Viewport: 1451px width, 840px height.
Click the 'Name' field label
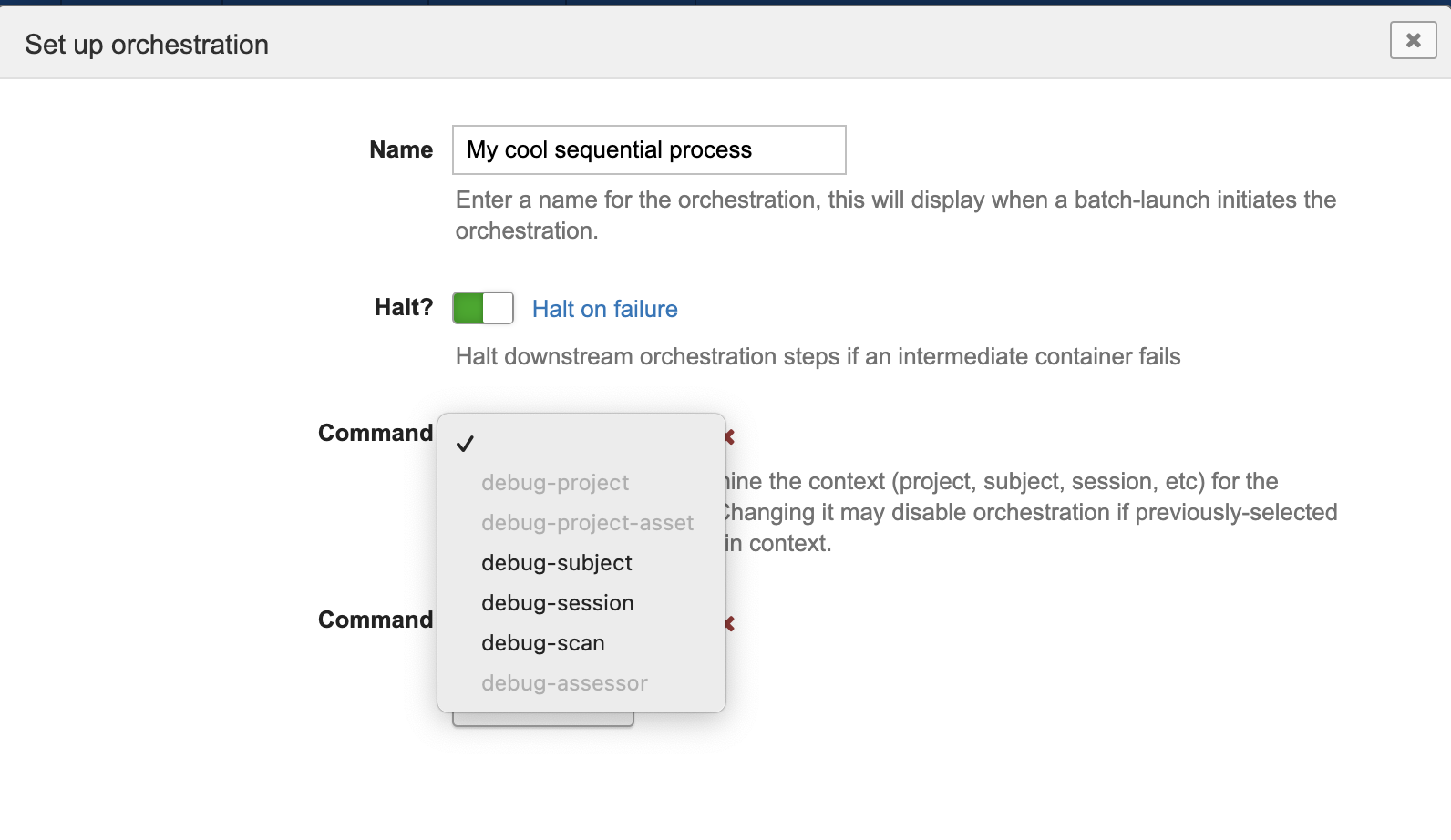(400, 149)
